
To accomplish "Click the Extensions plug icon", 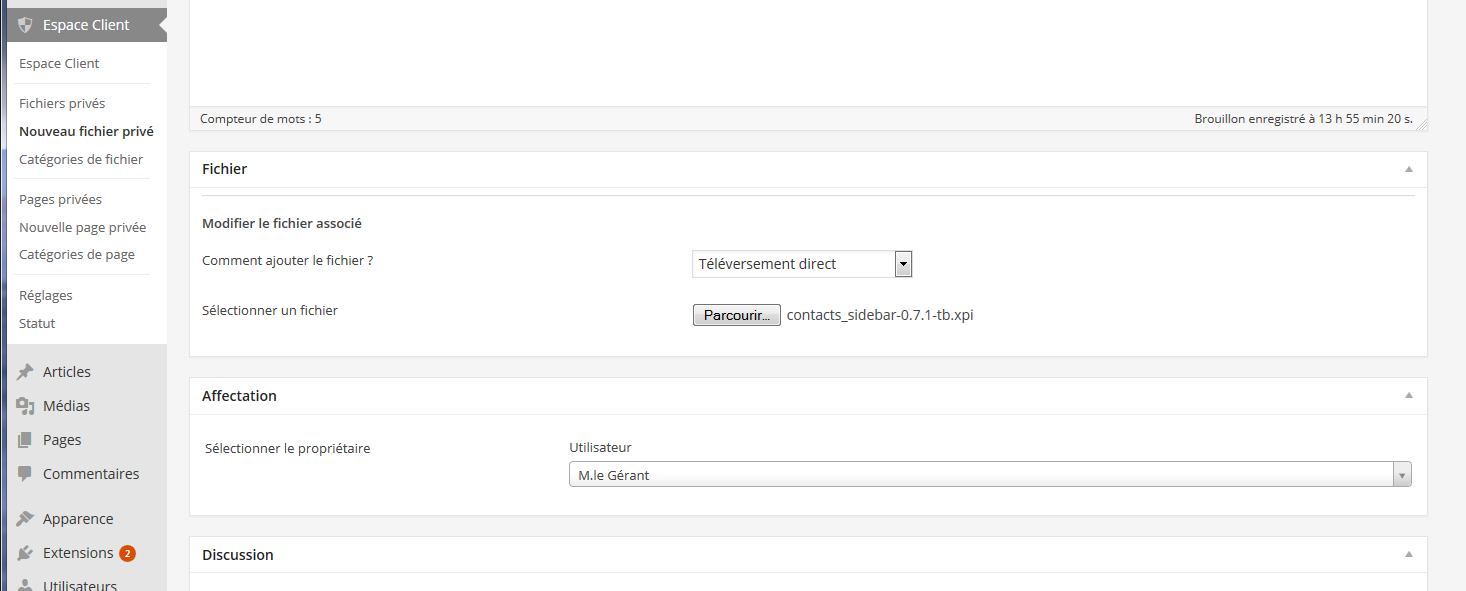I will (25, 553).
